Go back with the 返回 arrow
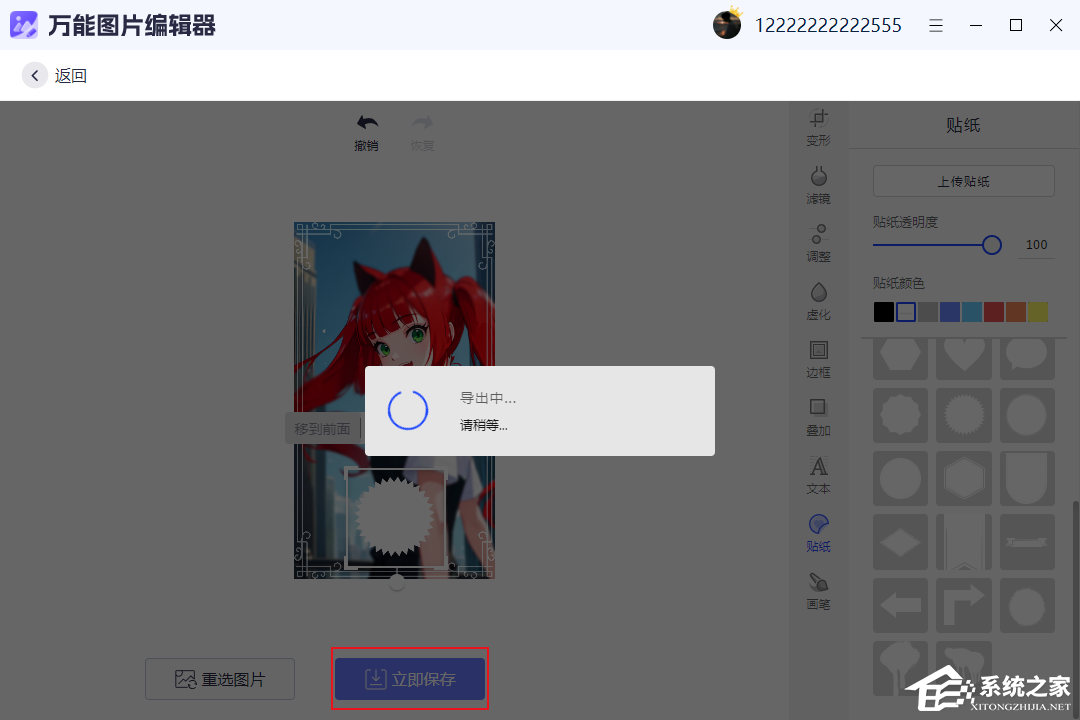 click(x=34, y=75)
